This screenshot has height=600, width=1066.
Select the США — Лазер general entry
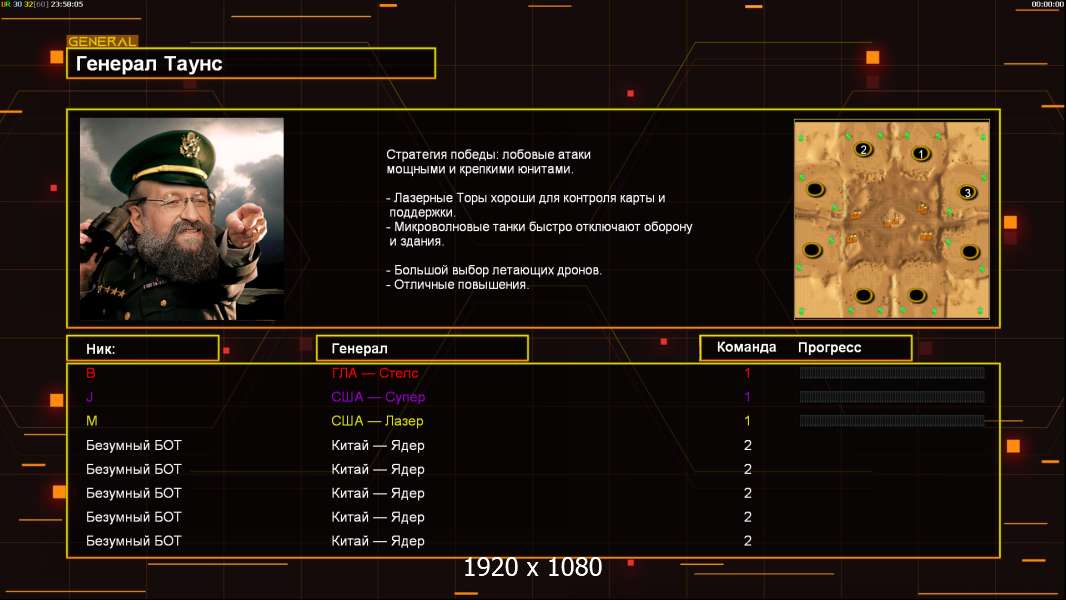(x=377, y=421)
